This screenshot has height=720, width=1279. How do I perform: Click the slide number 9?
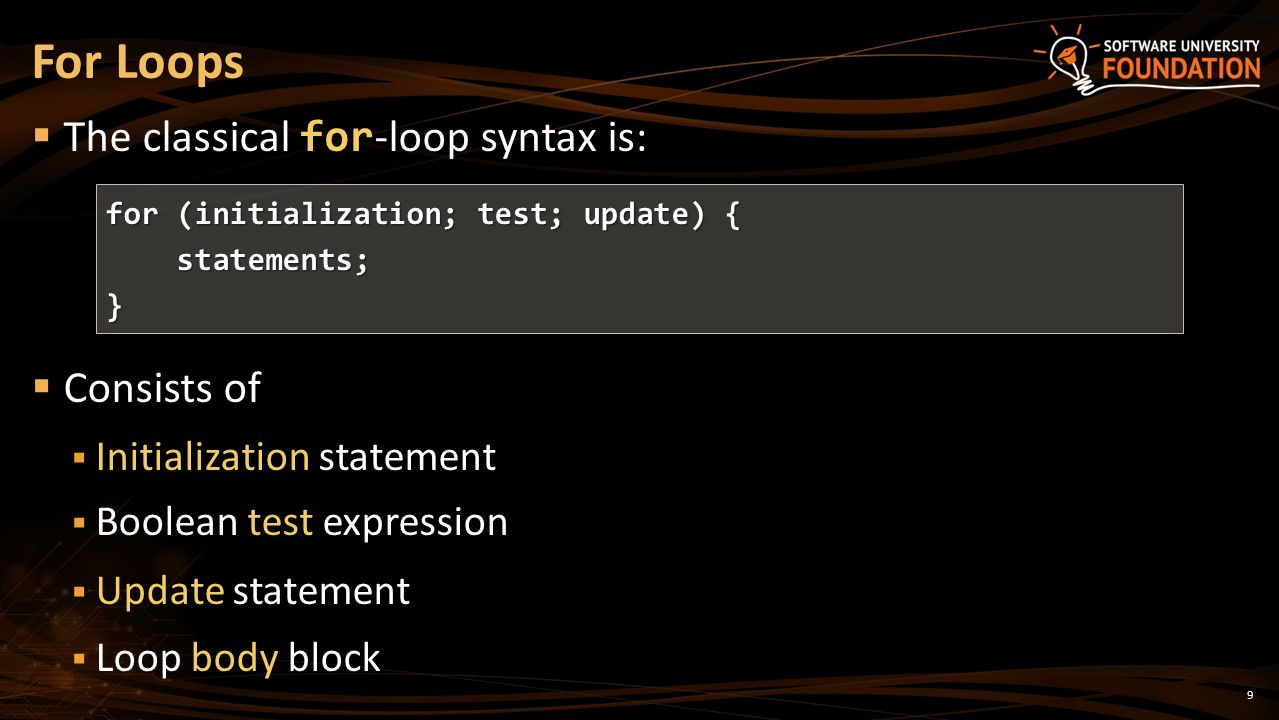click(x=1250, y=696)
